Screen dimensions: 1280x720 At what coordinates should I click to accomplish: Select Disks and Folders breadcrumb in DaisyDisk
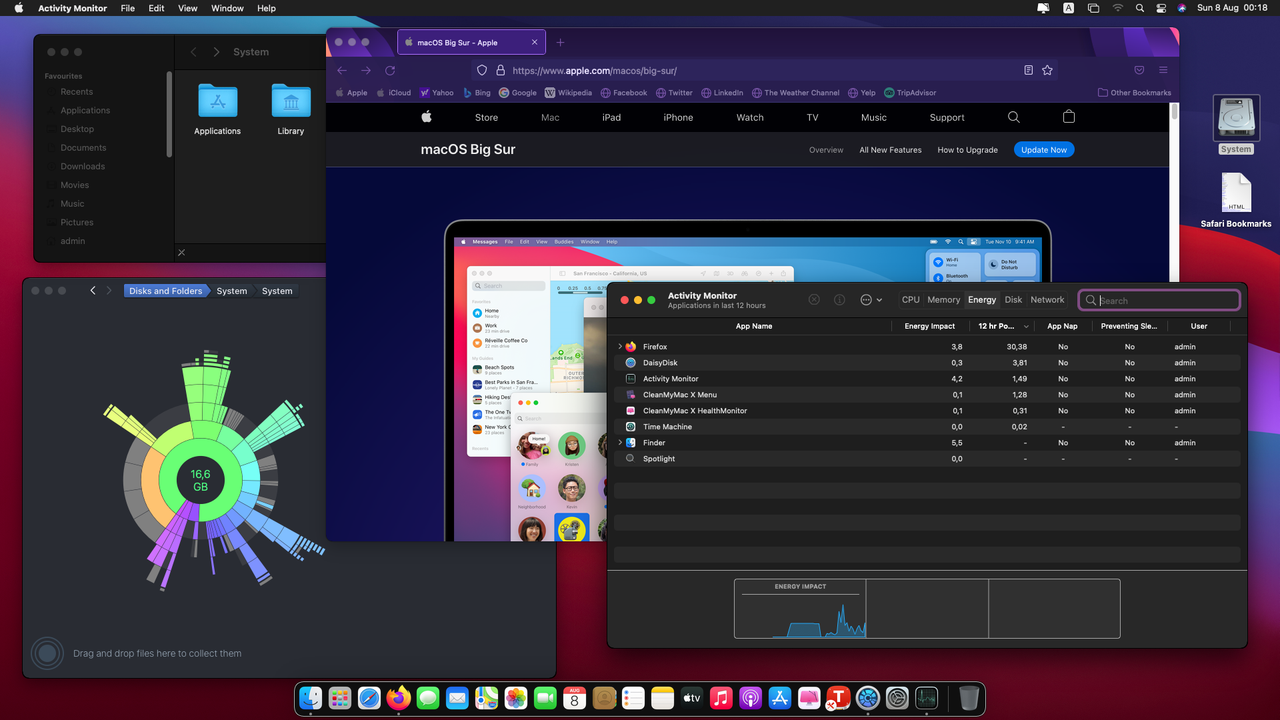coord(165,291)
